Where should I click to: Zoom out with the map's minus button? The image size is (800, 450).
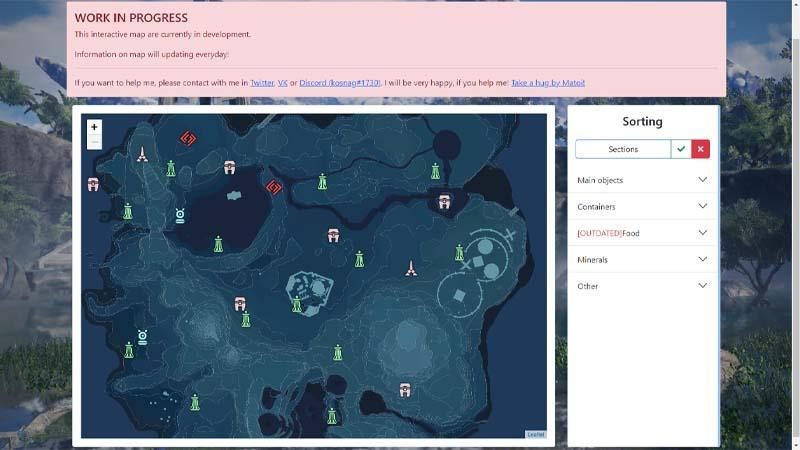pos(94,142)
